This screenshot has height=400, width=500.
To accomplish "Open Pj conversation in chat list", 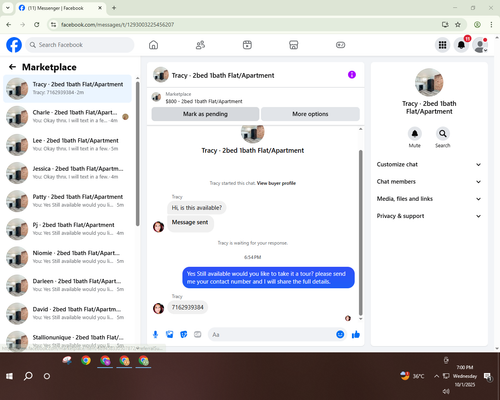I will [67, 229].
